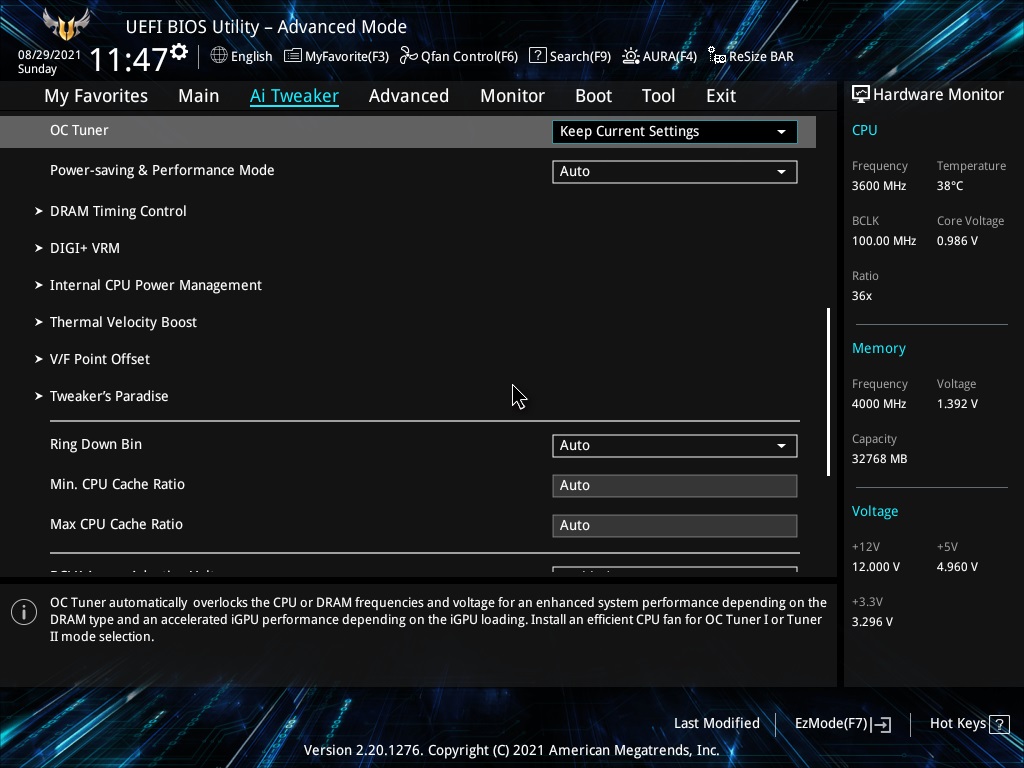Image resolution: width=1024 pixels, height=768 pixels.
Task: Open Qfan Control fan icon
Action: (x=409, y=56)
